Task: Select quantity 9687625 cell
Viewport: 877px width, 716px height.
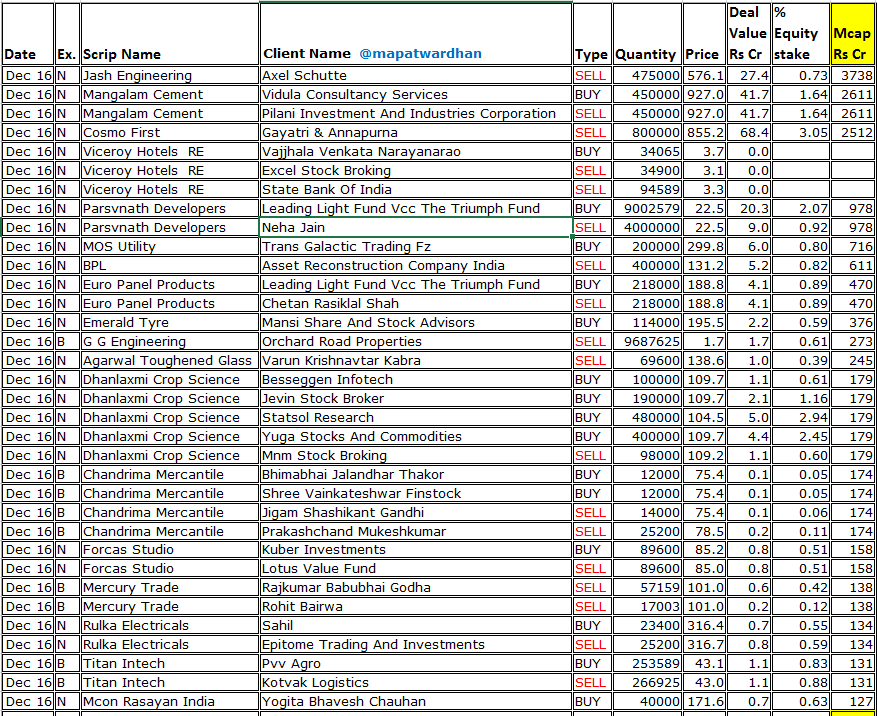Action: [647, 342]
